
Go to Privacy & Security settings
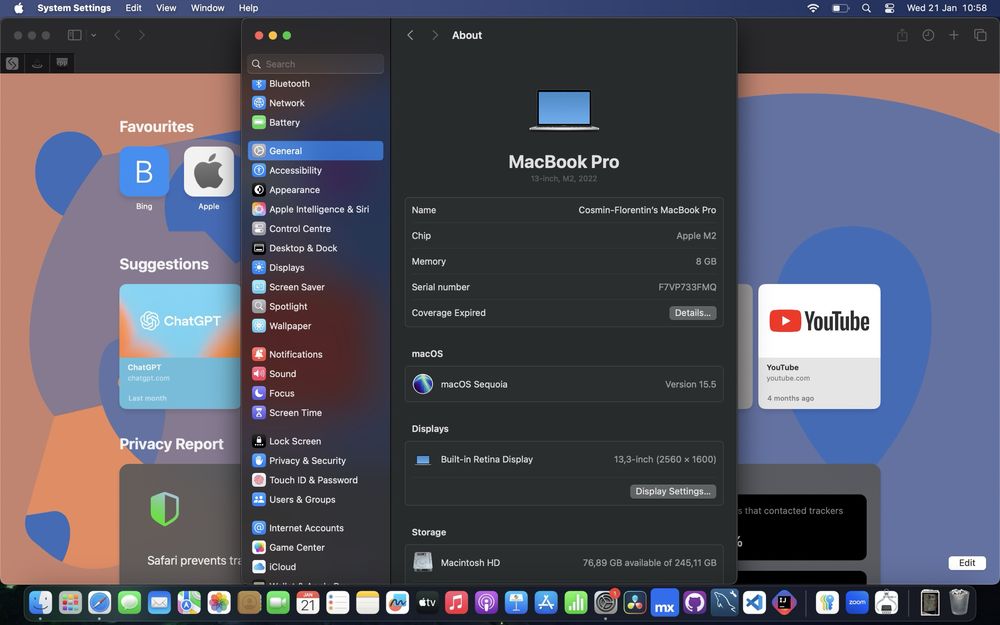pos(315,460)
